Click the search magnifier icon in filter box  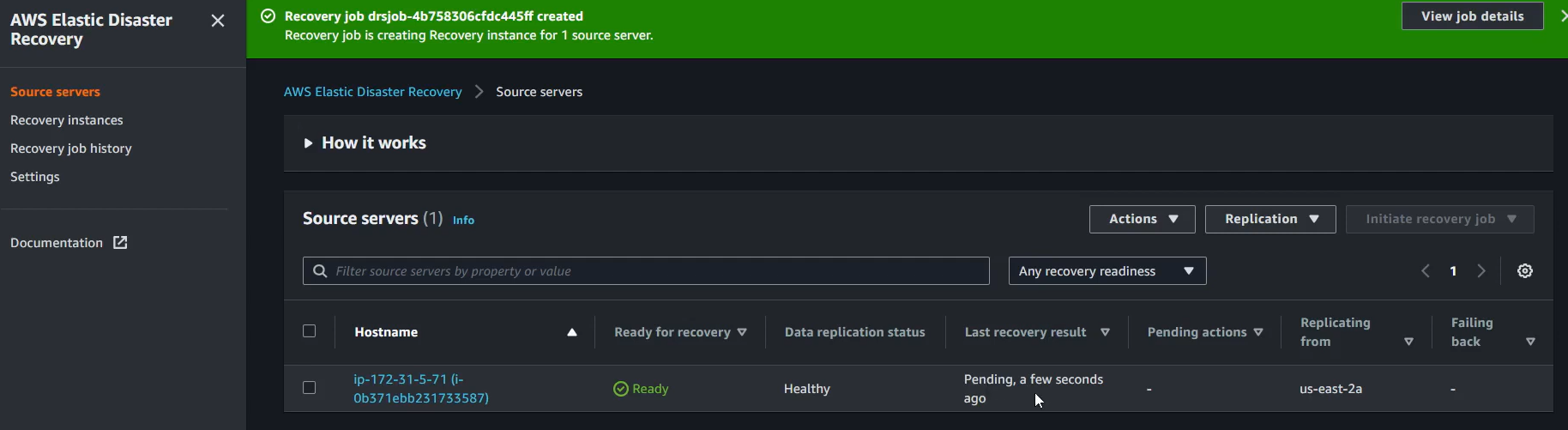click(x=320, y=271)
